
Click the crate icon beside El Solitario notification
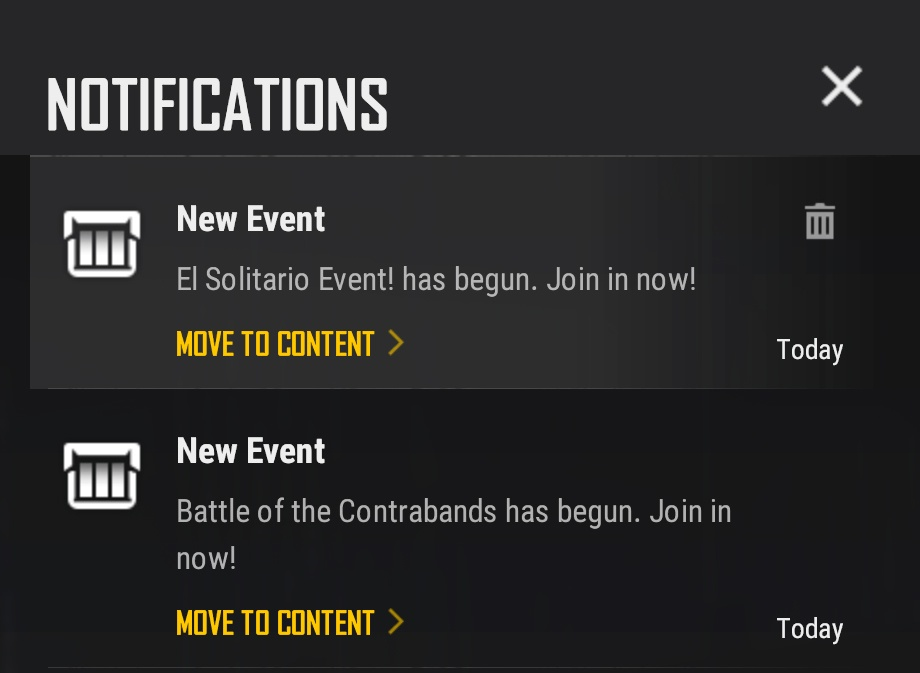click(102, 243)
